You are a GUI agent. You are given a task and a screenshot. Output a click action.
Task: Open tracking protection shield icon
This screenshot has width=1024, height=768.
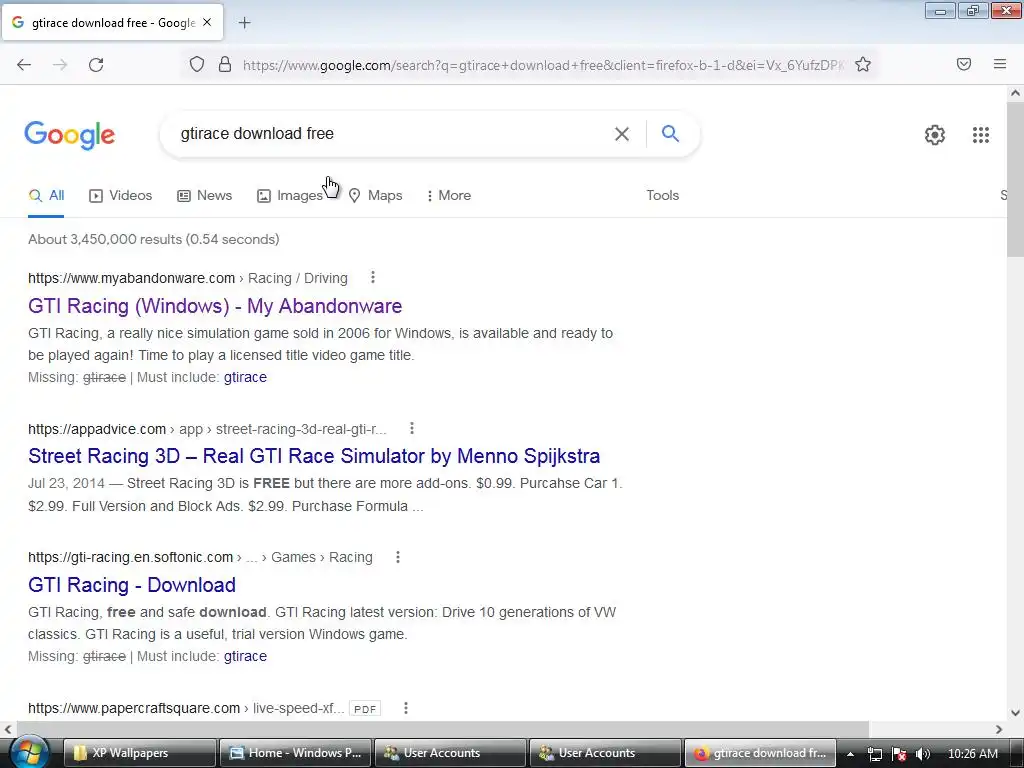coord(197,65)
